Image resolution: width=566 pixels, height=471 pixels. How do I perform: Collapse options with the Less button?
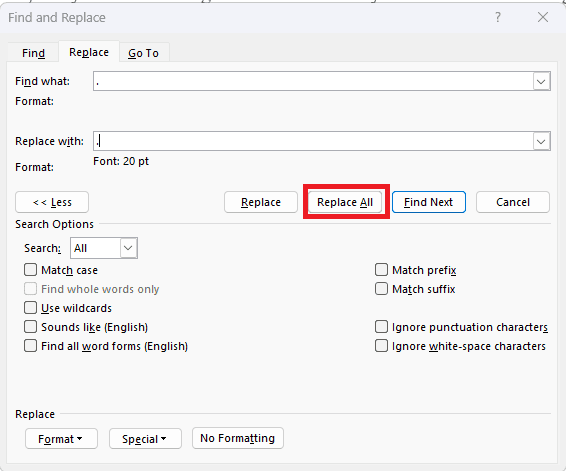[x=52, y=202]
